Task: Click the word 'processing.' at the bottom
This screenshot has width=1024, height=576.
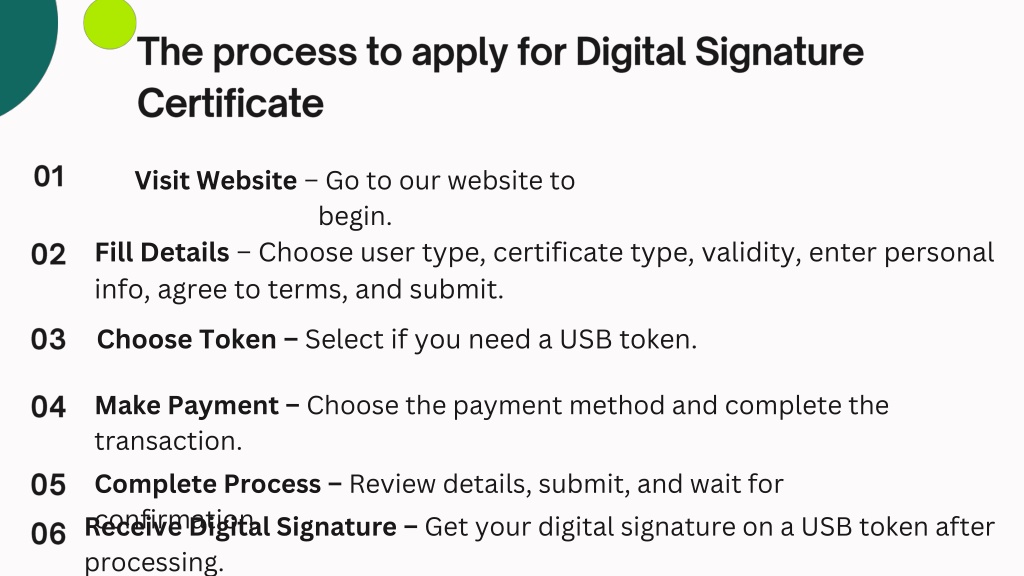Action: [x=154, y=563]
